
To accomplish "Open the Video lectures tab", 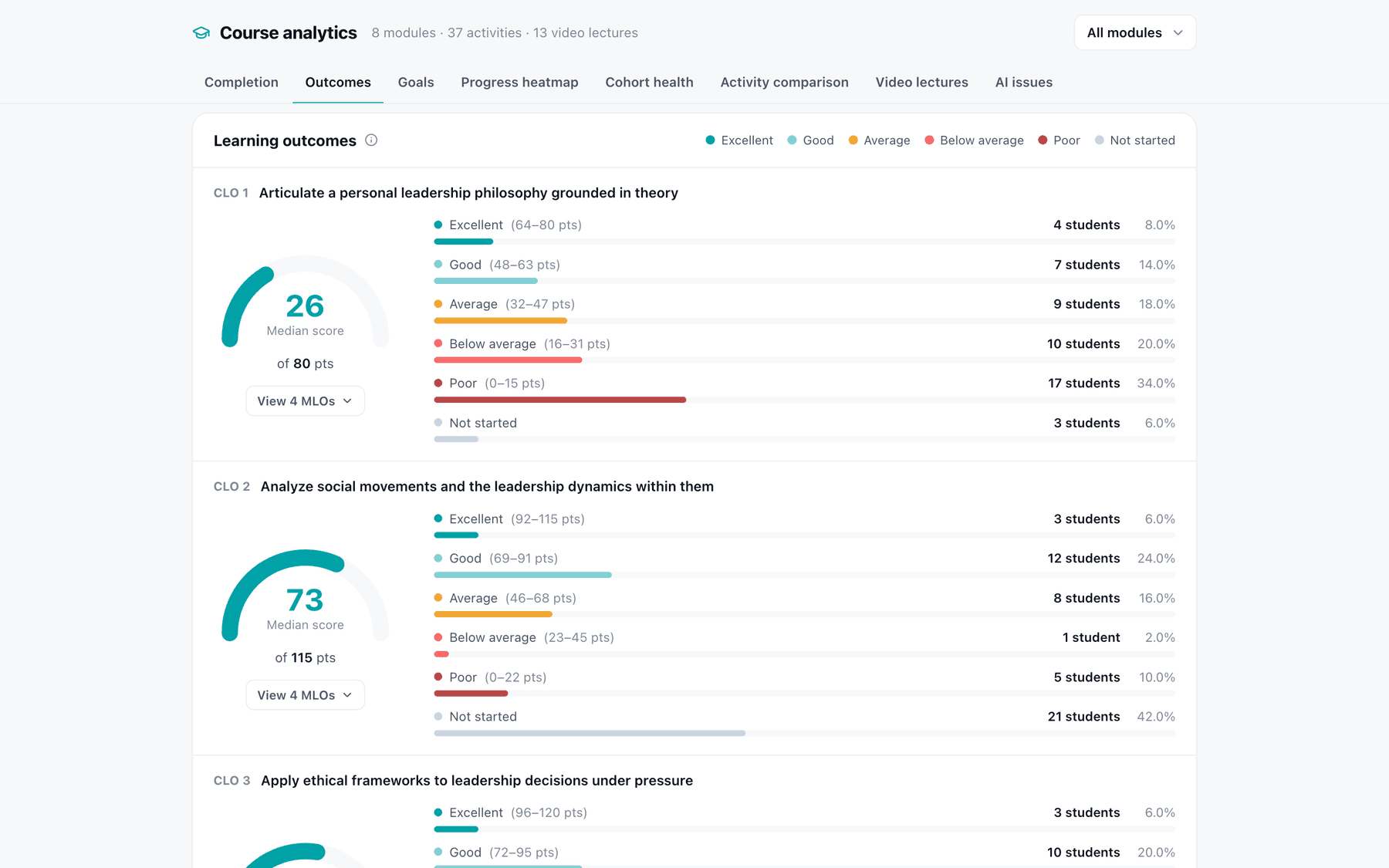I will [921, 83].
